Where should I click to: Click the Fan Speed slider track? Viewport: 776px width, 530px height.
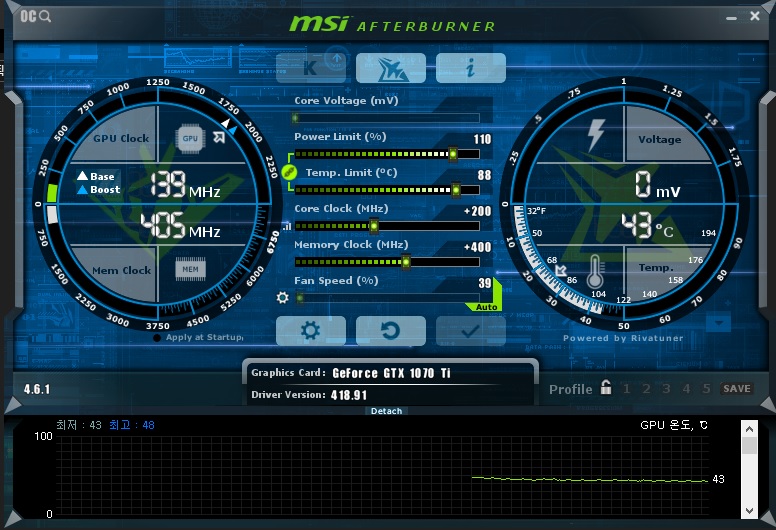click(388, 298)
